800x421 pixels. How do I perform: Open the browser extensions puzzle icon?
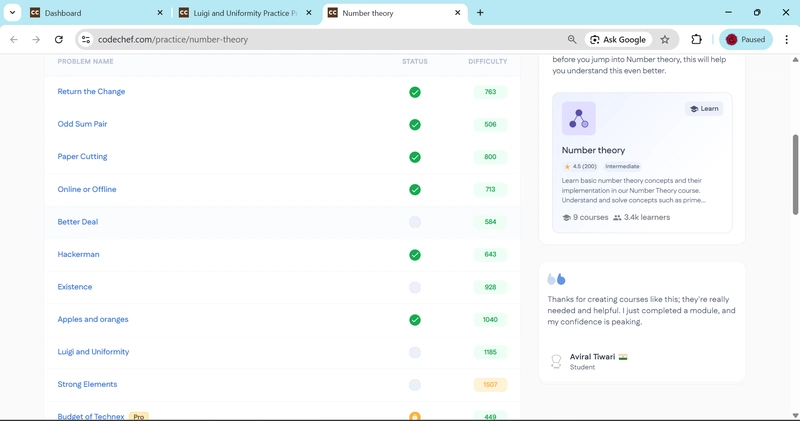(697, 40)
